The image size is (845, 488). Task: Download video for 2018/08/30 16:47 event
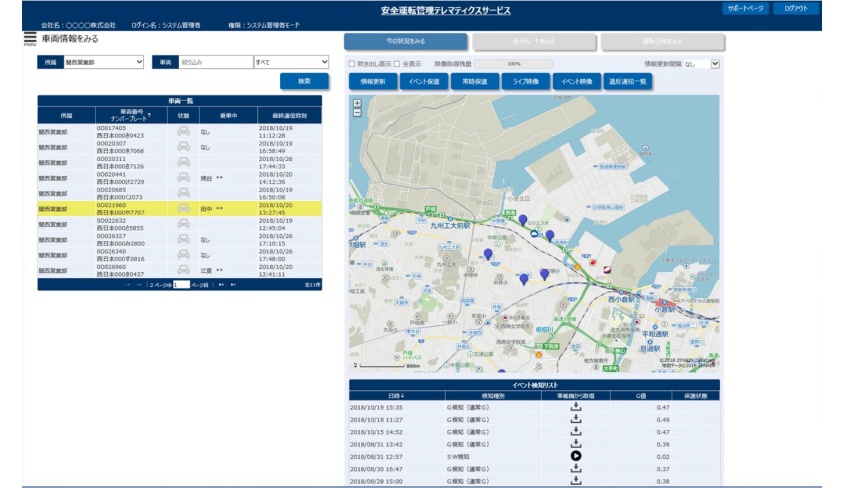(x=576, y=469)
